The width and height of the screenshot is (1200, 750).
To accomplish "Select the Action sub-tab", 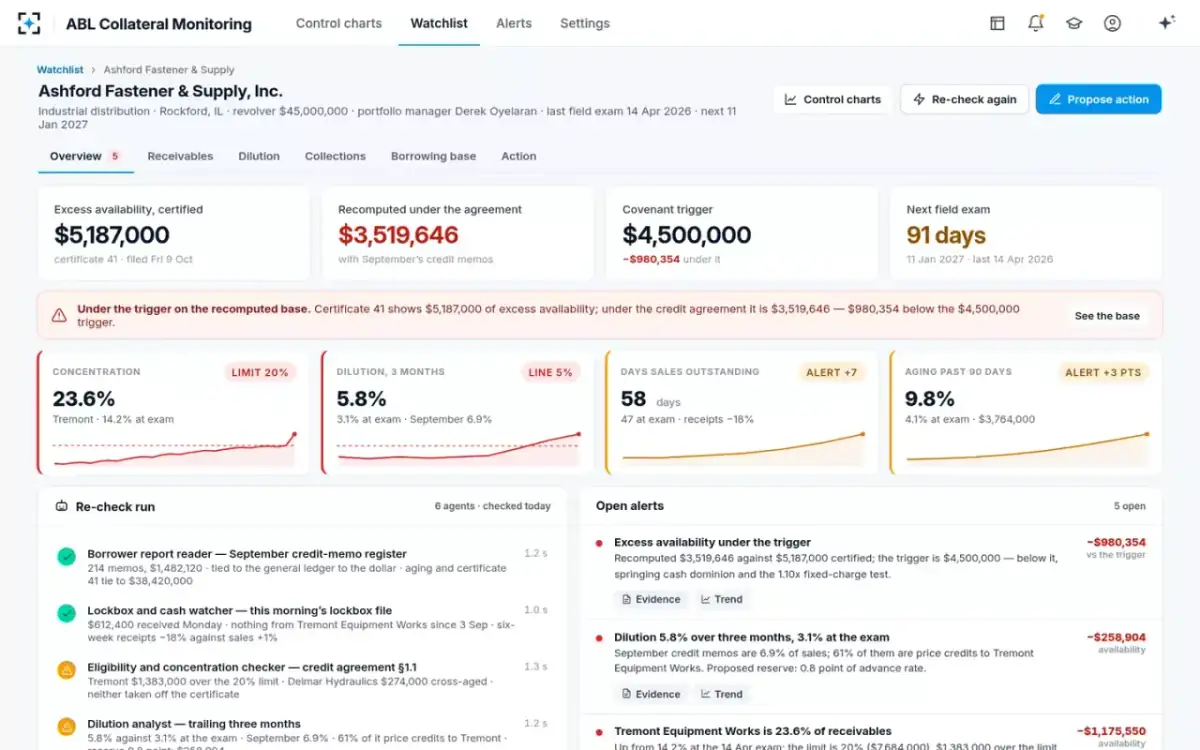I will tap(519, 156).
